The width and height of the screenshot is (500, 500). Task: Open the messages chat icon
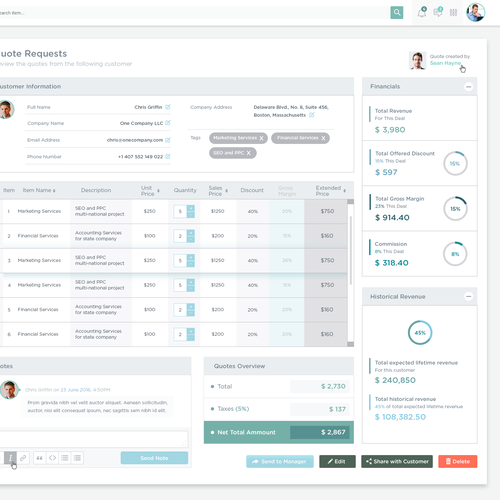tap(438, 12)
